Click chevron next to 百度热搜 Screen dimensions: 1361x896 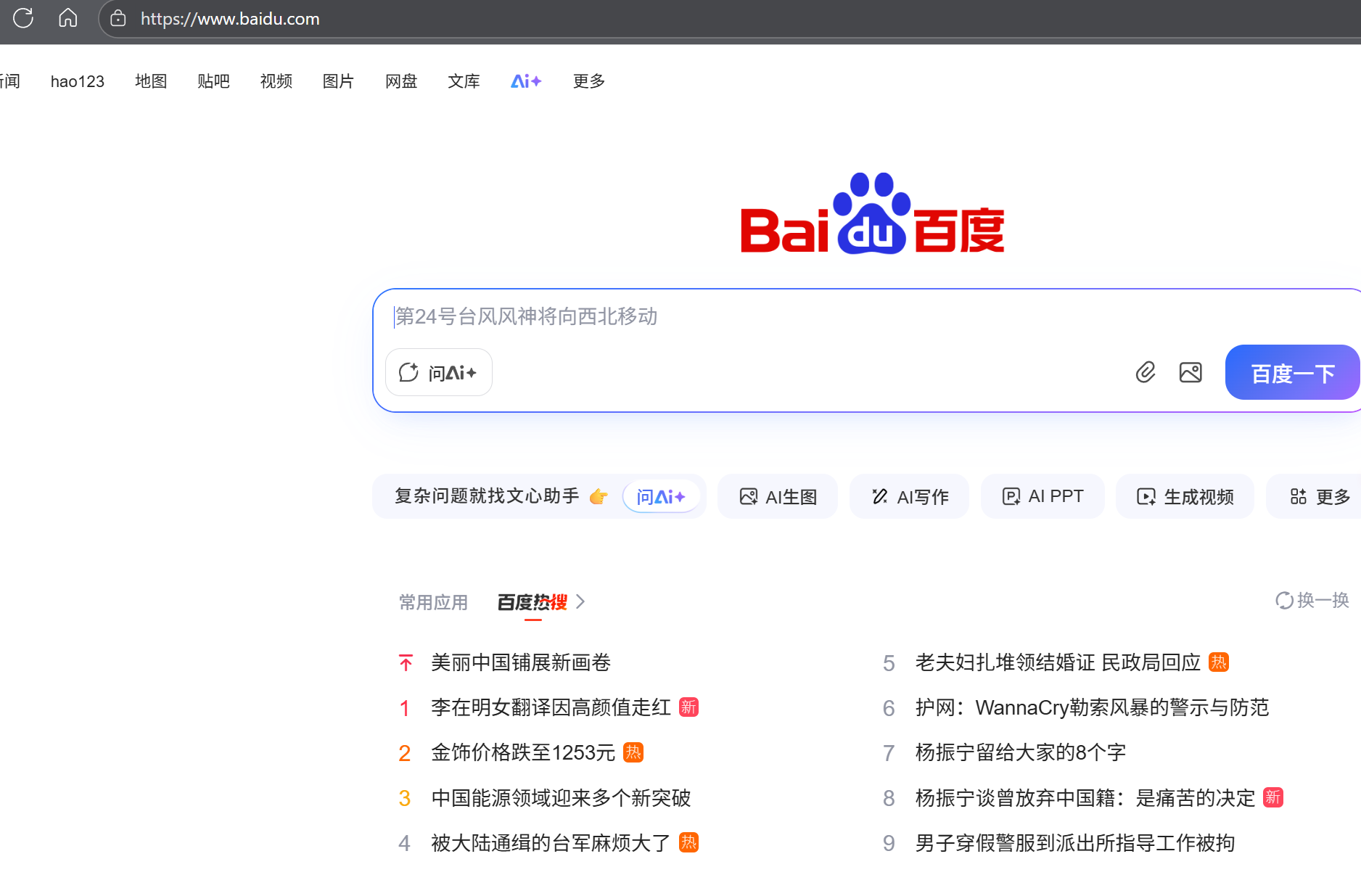pyautogui.click(x=580, y=601)
